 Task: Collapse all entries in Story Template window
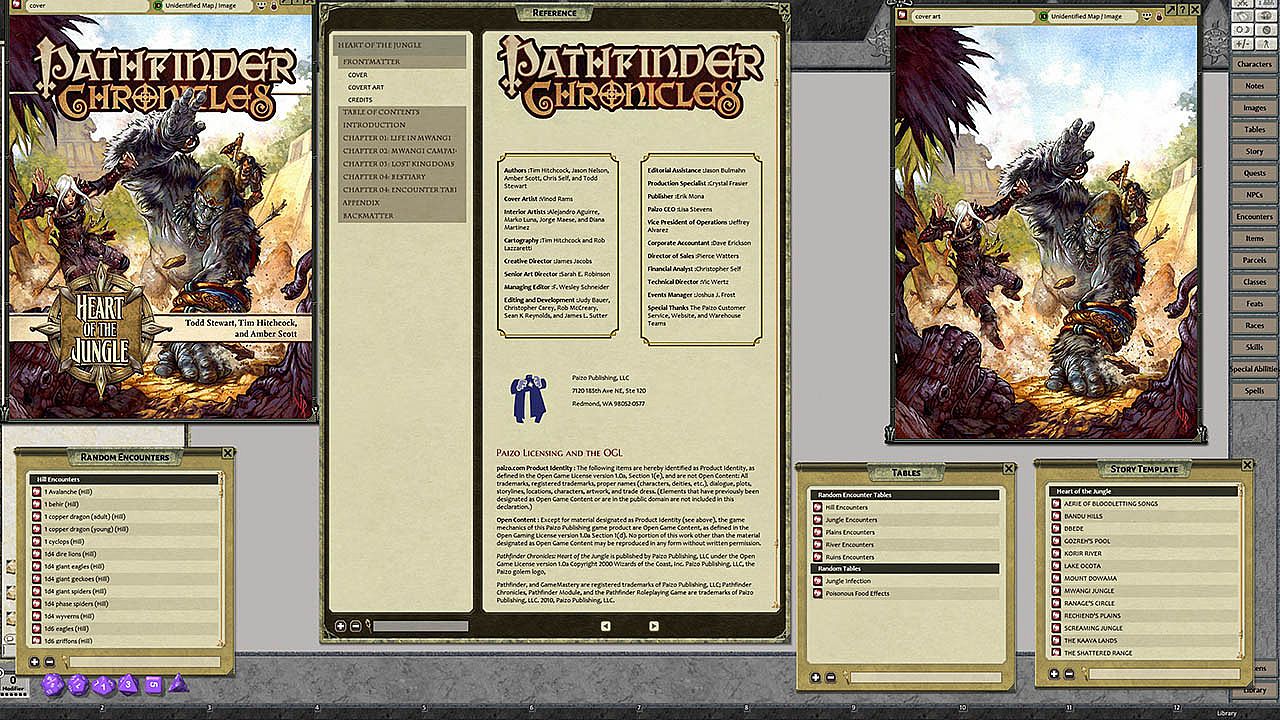(x=1068, y=674)
